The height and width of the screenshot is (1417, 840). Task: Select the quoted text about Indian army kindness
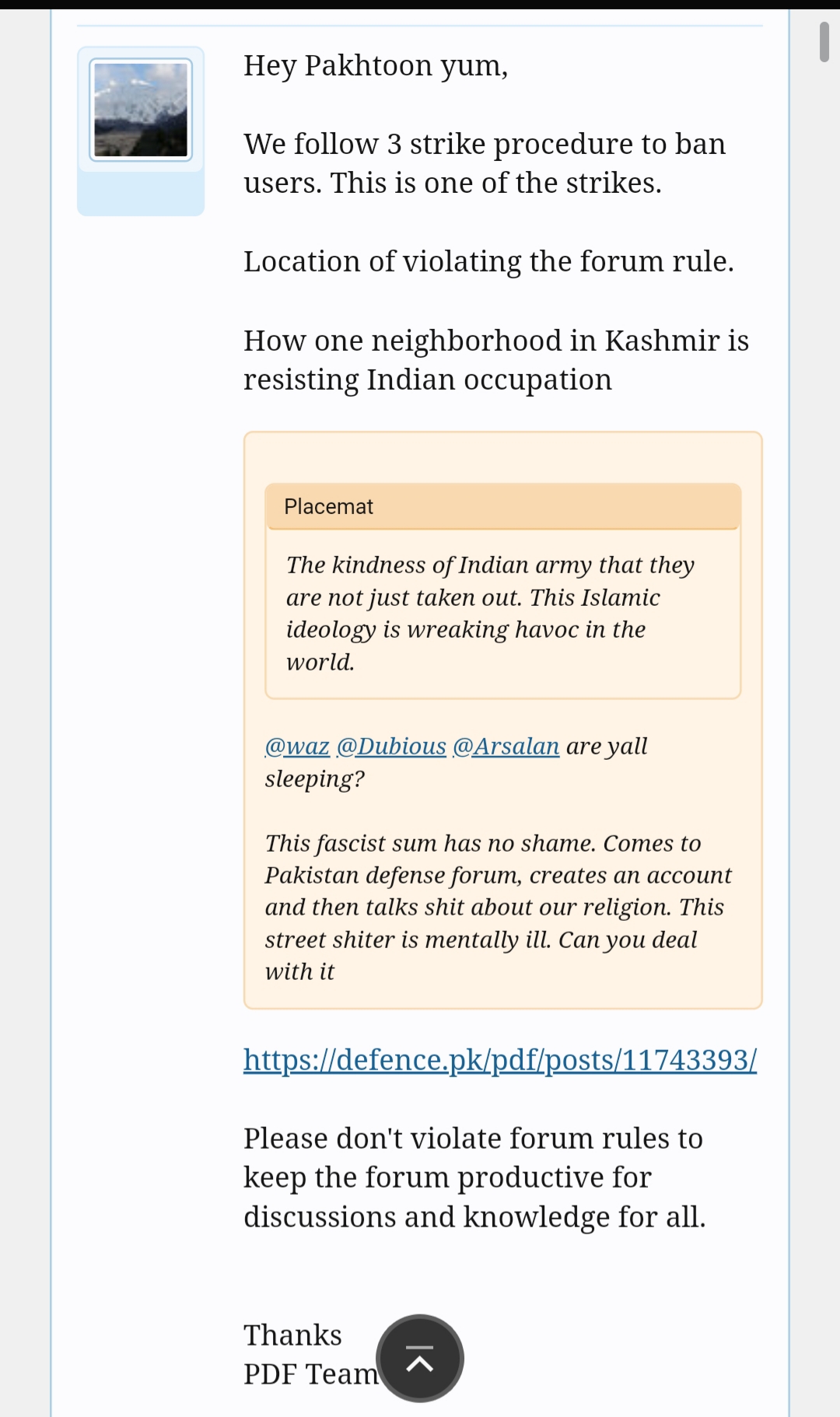(490, 613)
